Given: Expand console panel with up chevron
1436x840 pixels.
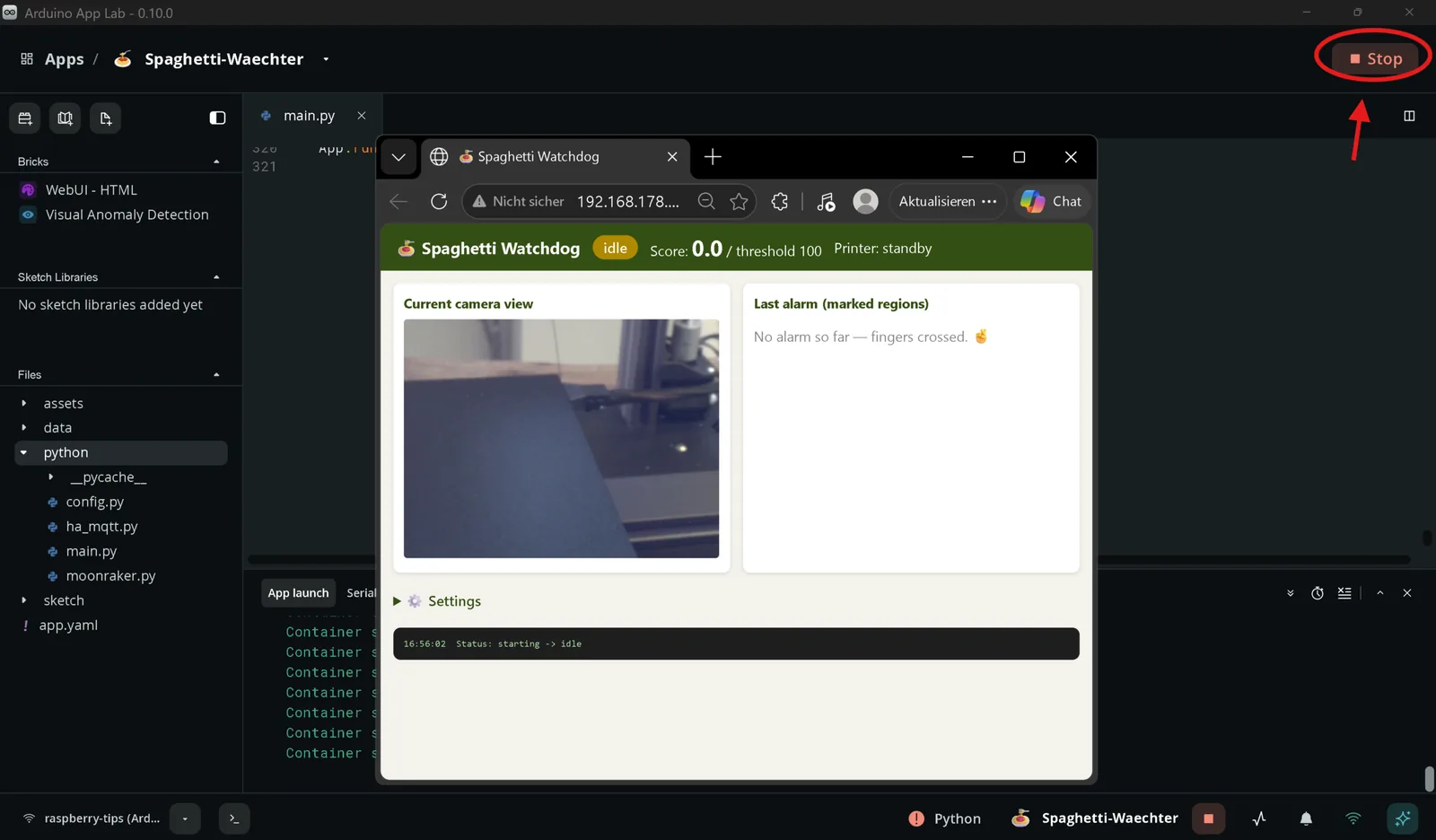Looking at the screenshot, I should pyautogui.click(x=1380, y=593).
